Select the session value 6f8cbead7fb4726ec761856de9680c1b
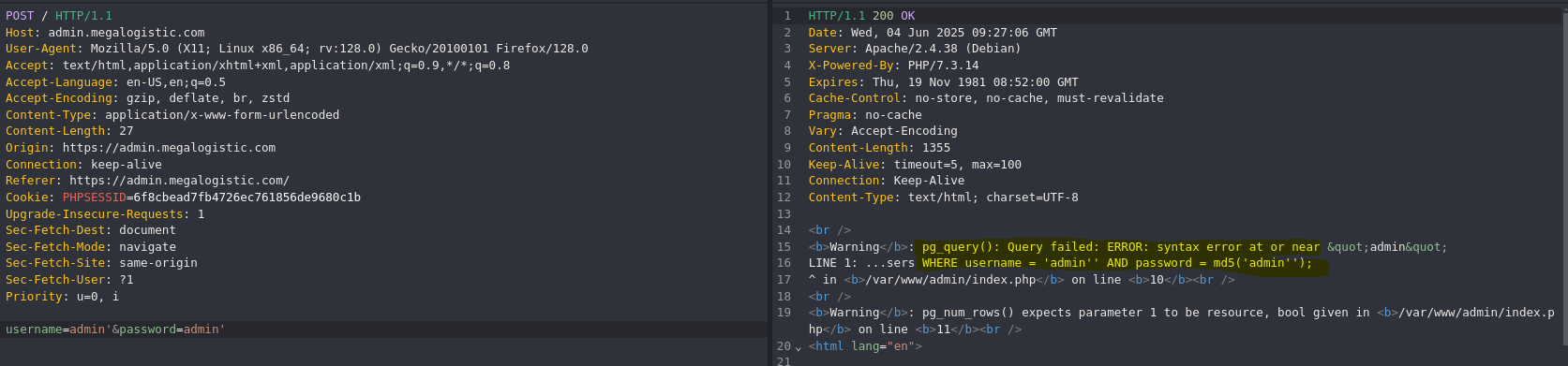Image resolution: width=1568 pixels, height=366 pixels. tap(246, 198)
